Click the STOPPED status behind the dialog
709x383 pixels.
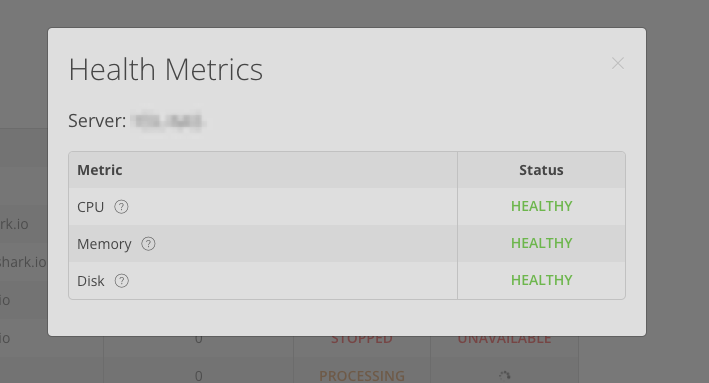(362, 340)
